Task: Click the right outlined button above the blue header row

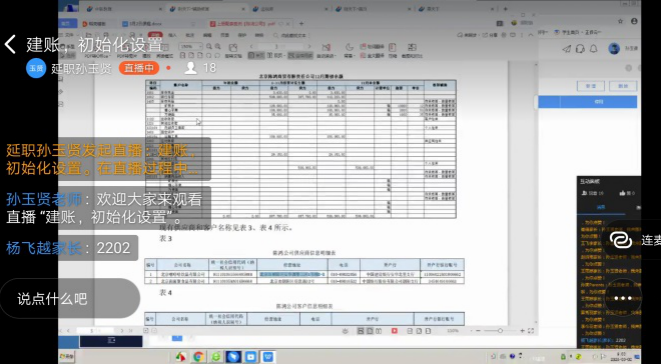Action: (x=623, y=86)
